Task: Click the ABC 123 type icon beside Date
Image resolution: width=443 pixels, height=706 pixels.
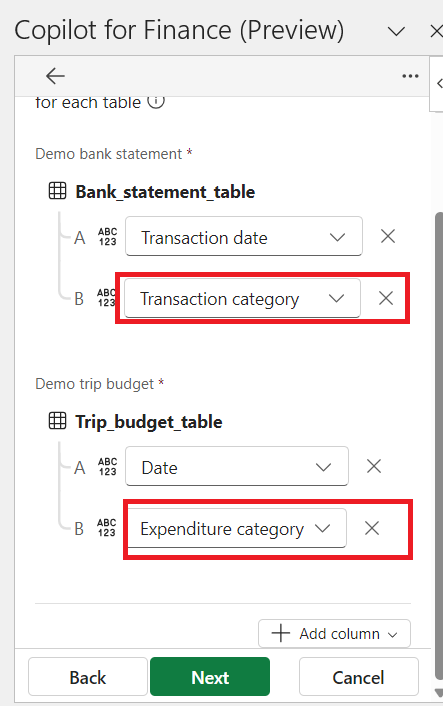Action: [108, 467]
